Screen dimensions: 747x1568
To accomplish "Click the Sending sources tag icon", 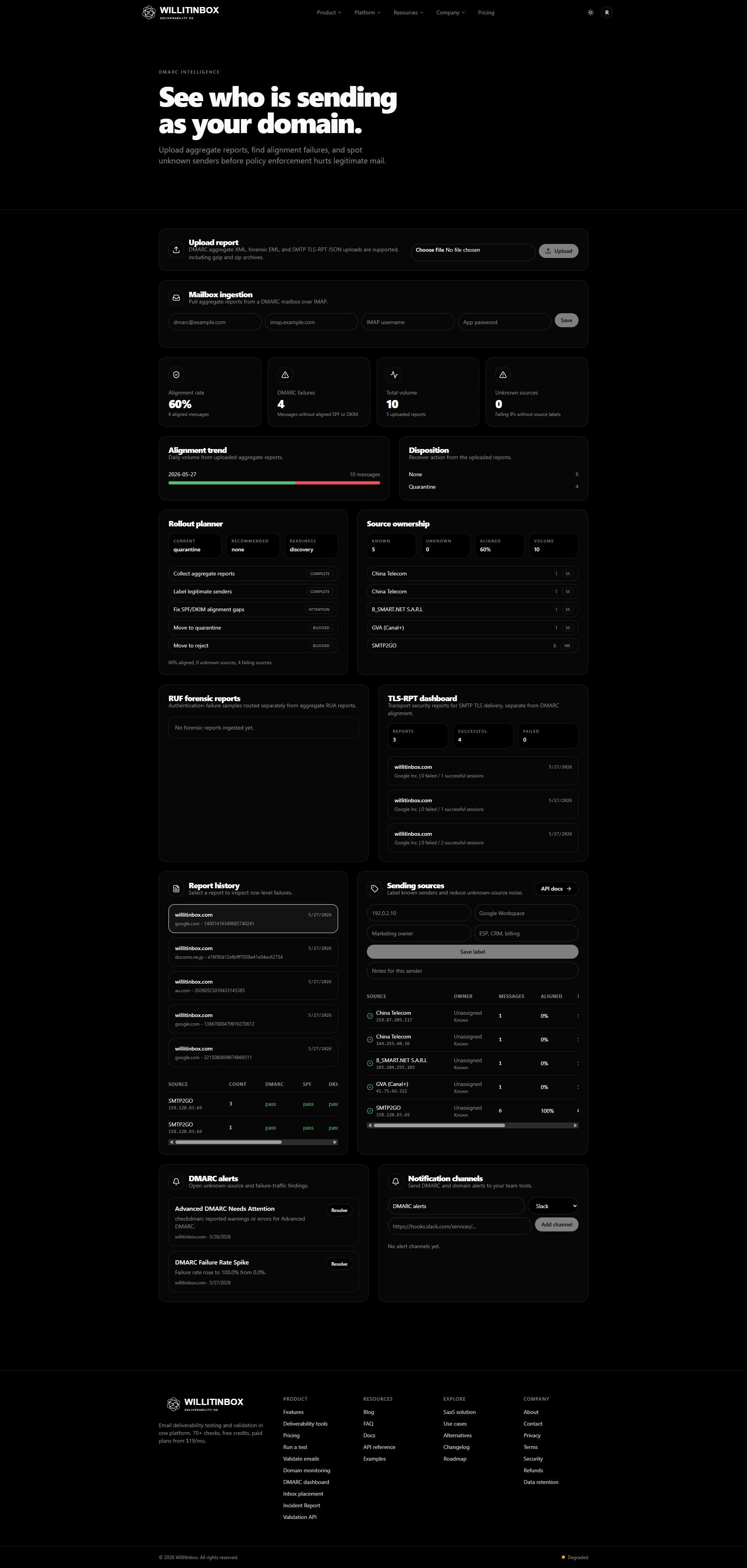I will point(374,889).
